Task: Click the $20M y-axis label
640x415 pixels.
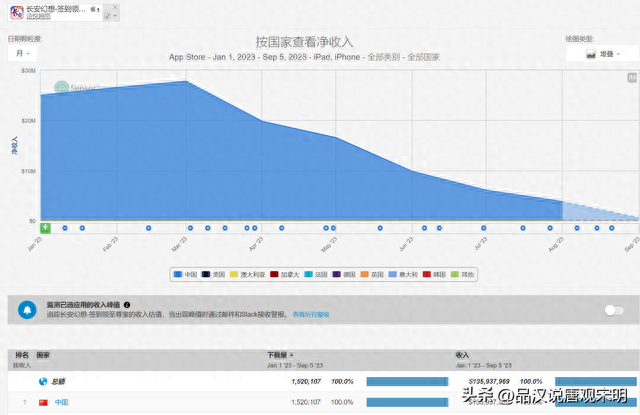Action: coord(29,121)
